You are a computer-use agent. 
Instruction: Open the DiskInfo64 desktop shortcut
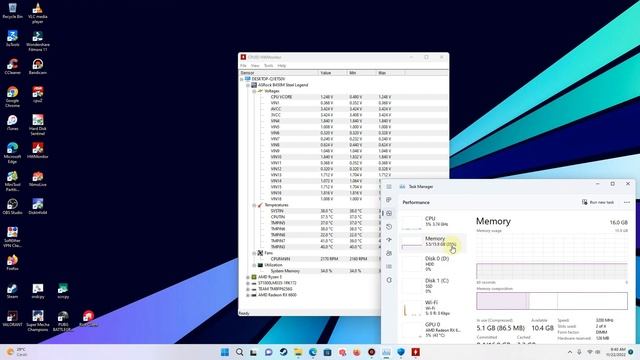pyautogui.click(x=38, y=206)
